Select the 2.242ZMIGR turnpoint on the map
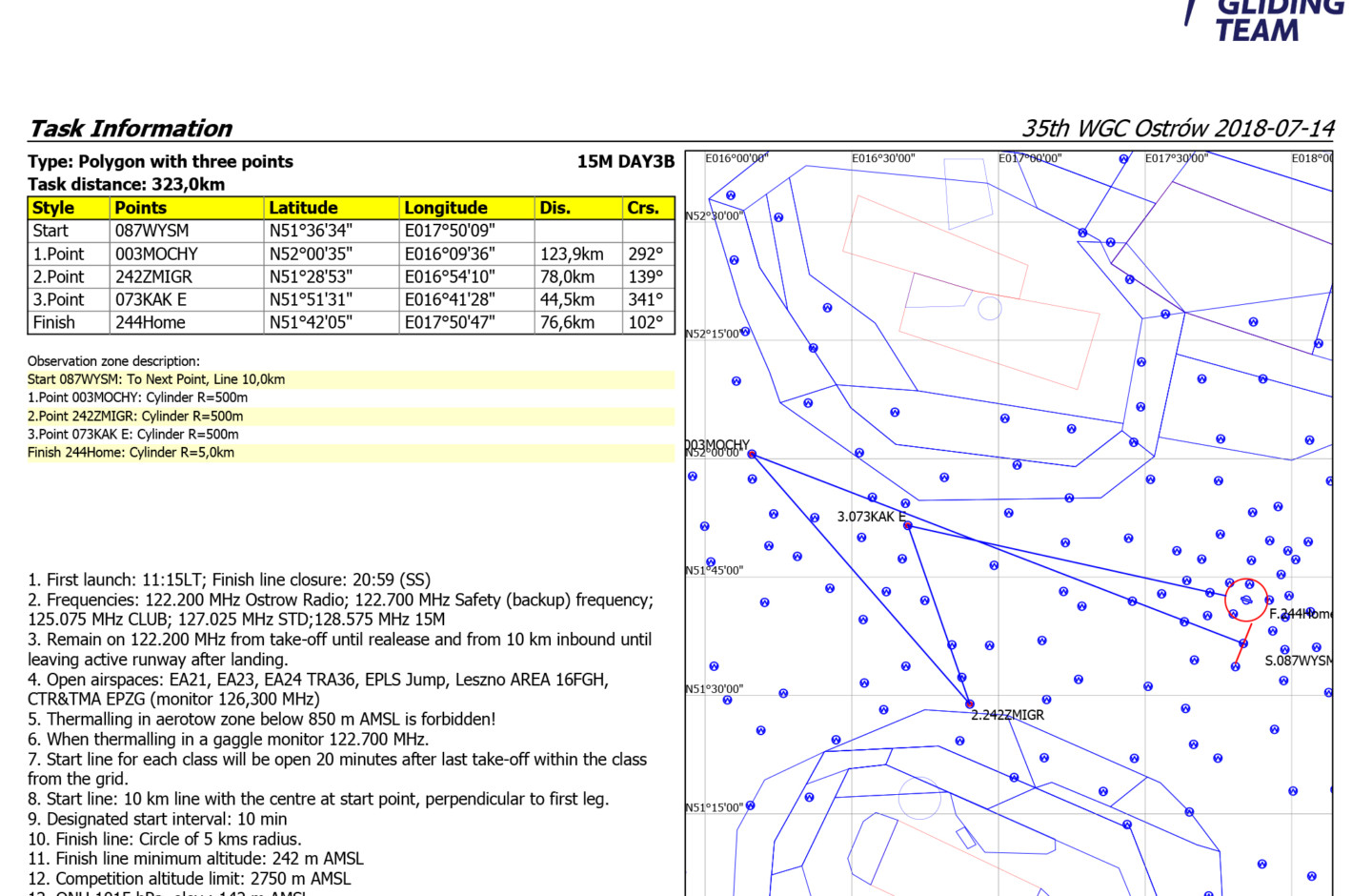 (970, 704)
